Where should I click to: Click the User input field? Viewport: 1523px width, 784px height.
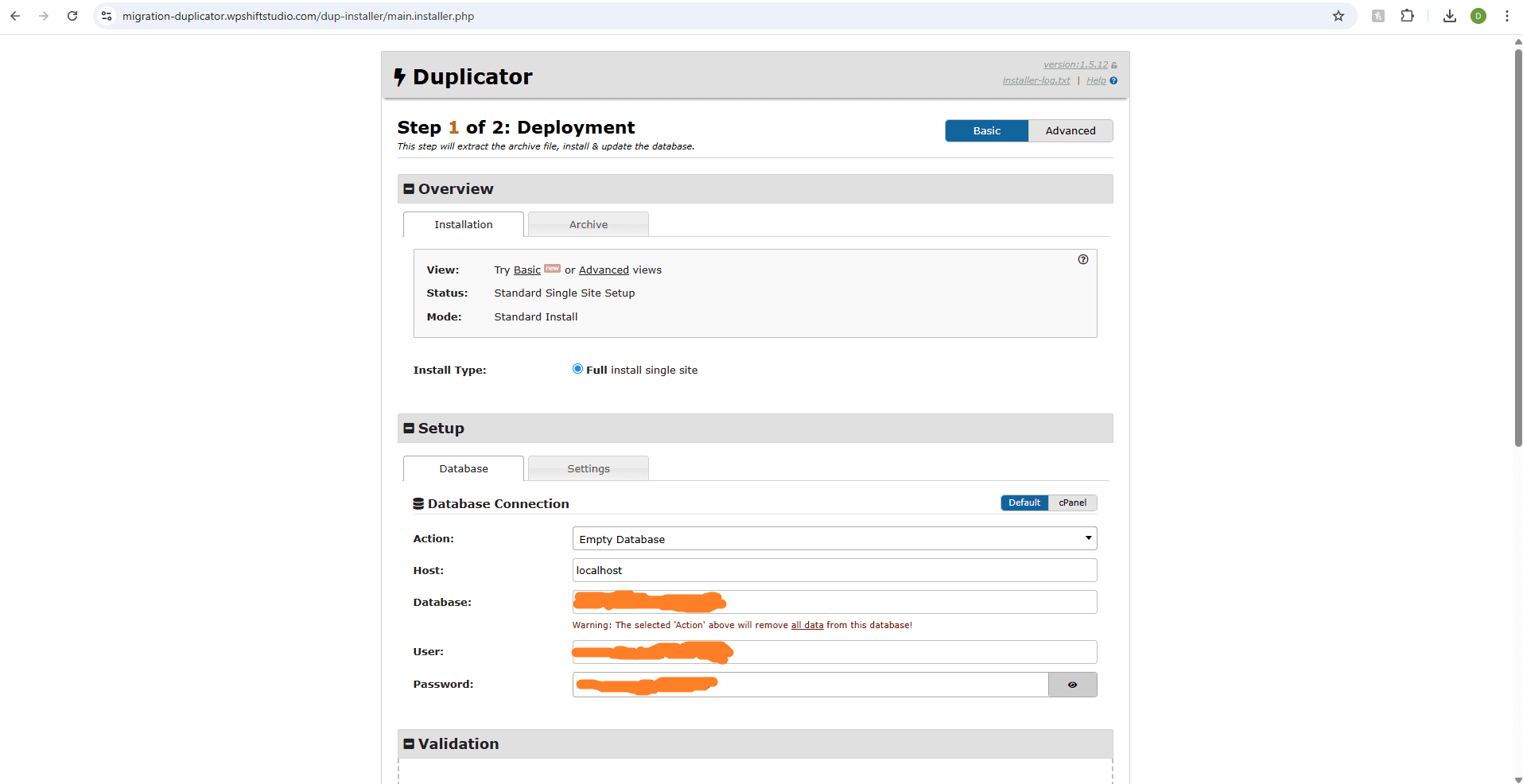pos(834,652)
